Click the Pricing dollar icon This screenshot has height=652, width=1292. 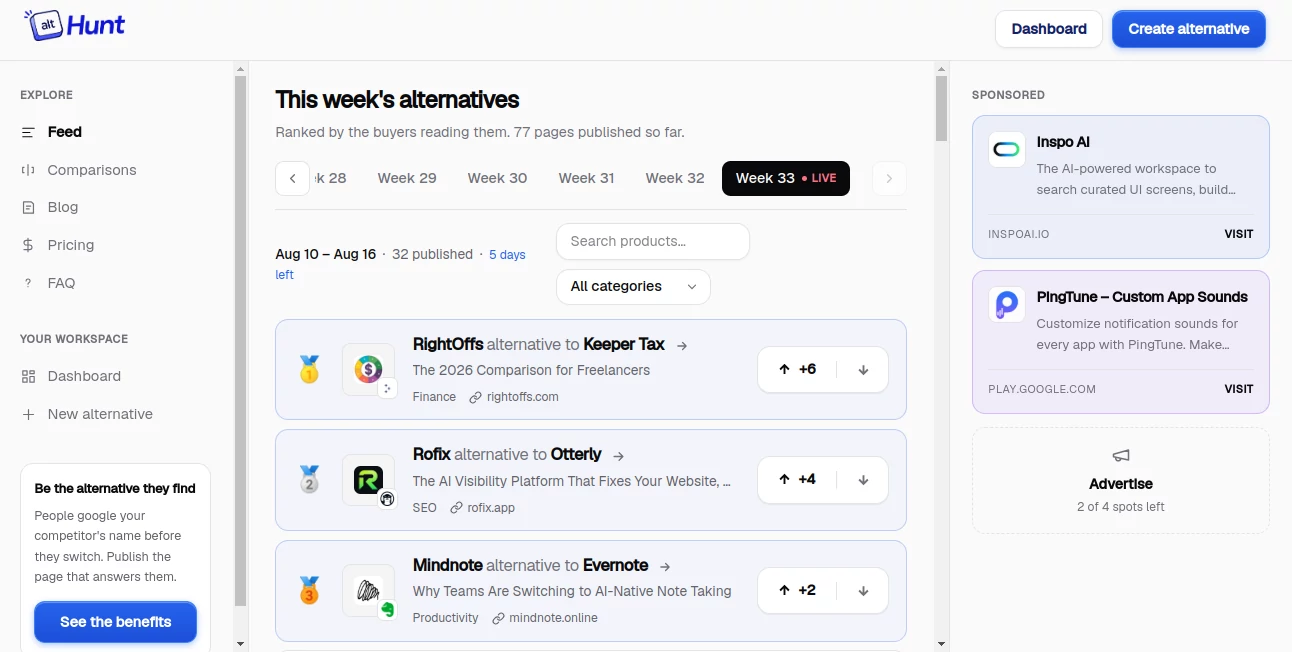28,245
